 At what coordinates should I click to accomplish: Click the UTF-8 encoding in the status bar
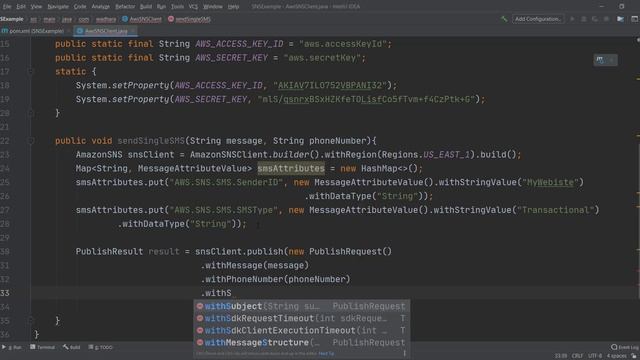click(595, 356)
